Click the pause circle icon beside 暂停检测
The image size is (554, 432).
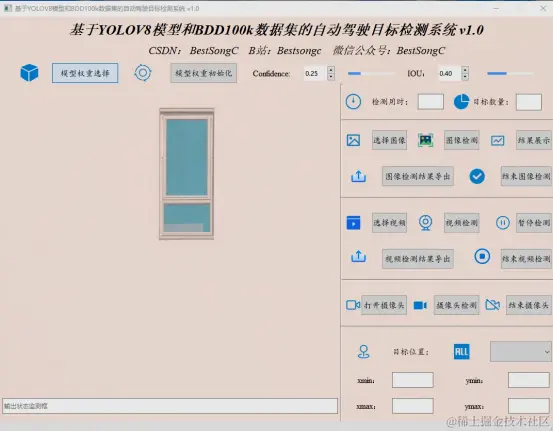click(503, 223)
